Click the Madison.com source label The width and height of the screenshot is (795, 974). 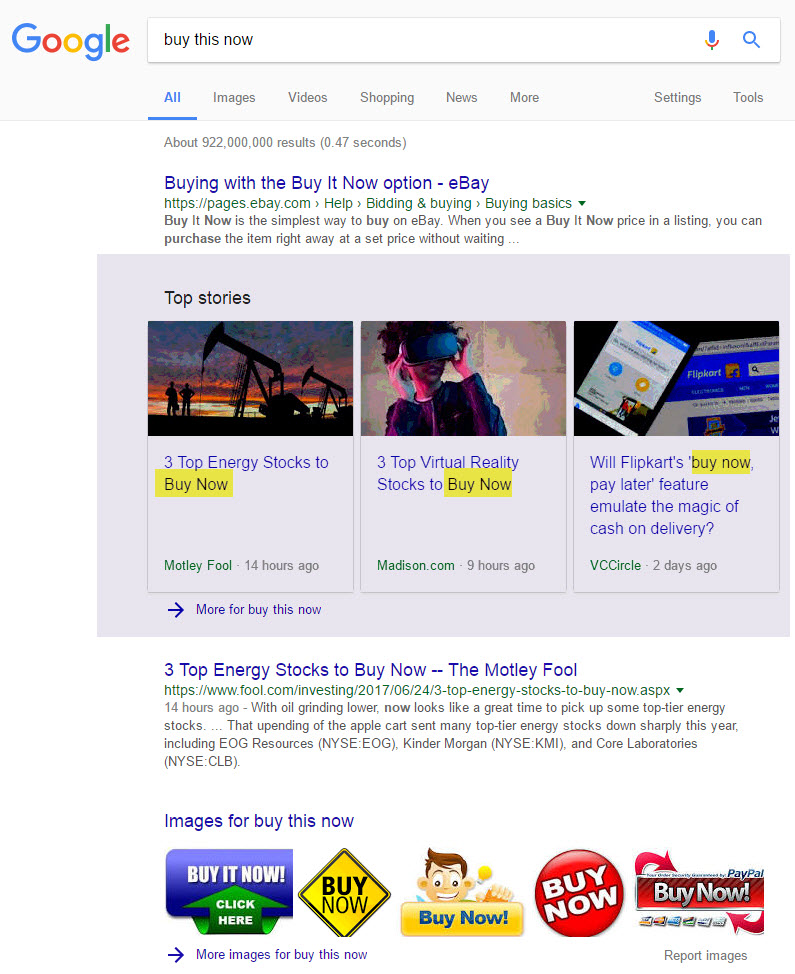[416, 565]
